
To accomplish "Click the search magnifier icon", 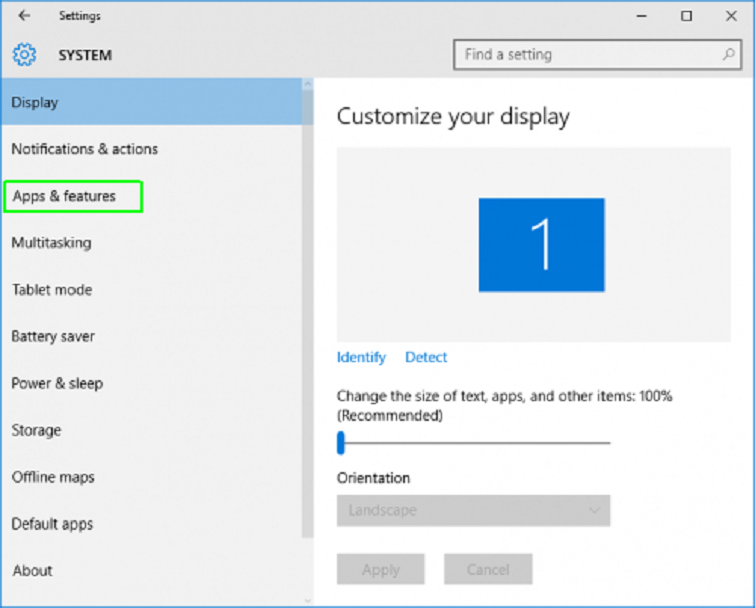I will pyautogui.click(x=729, y=55).
